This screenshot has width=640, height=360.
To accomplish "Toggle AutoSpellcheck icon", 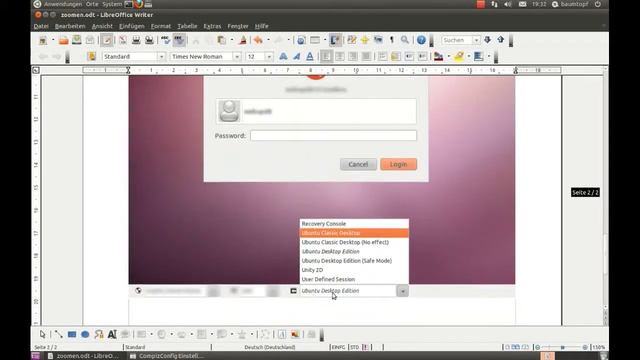I will coord(179,40).
